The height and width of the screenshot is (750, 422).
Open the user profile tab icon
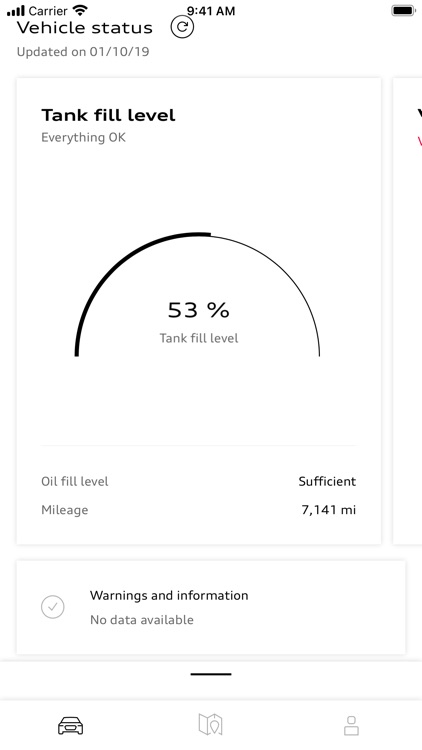tap(351, 726)
